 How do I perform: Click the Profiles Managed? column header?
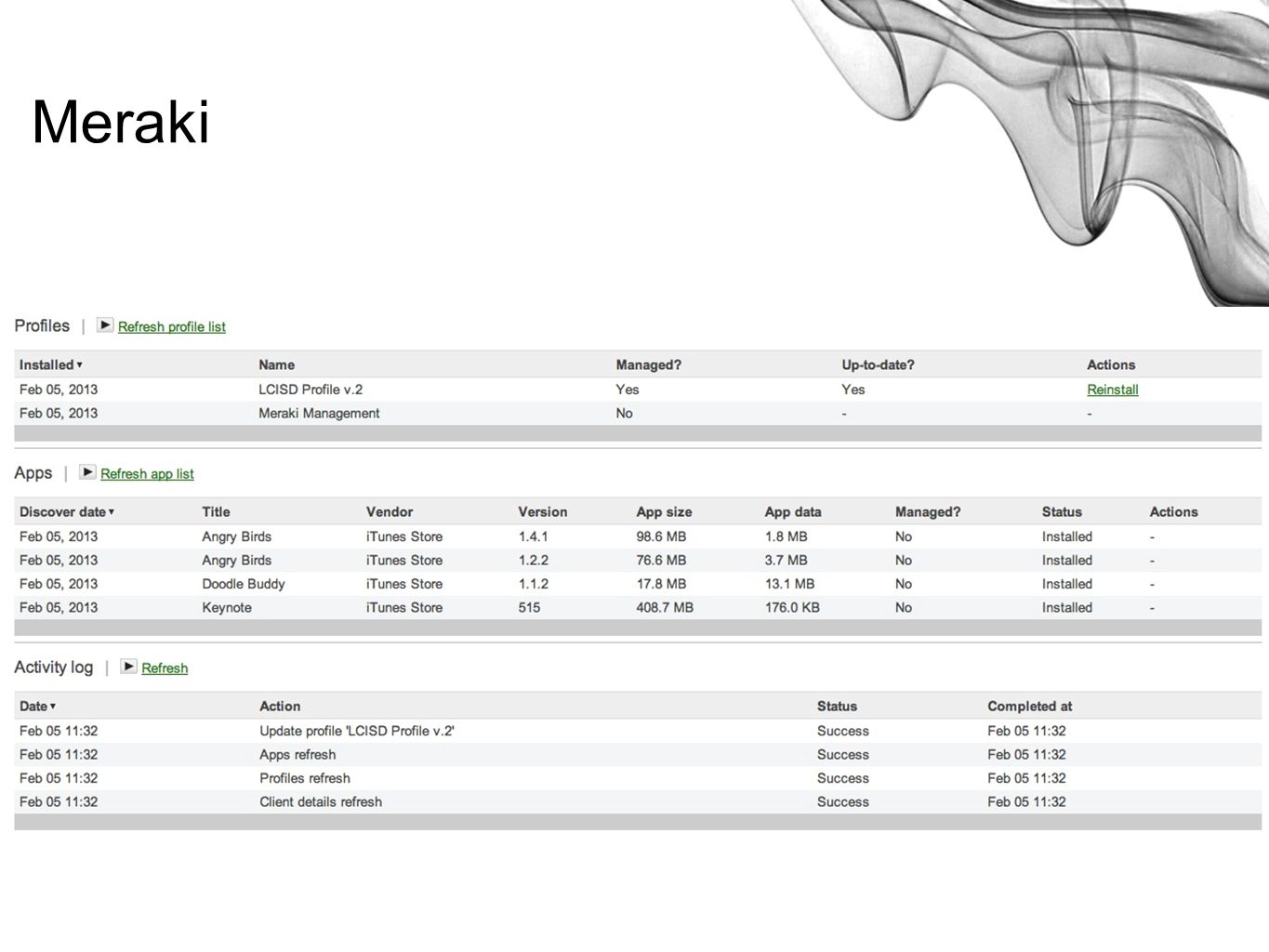point(648,364)
